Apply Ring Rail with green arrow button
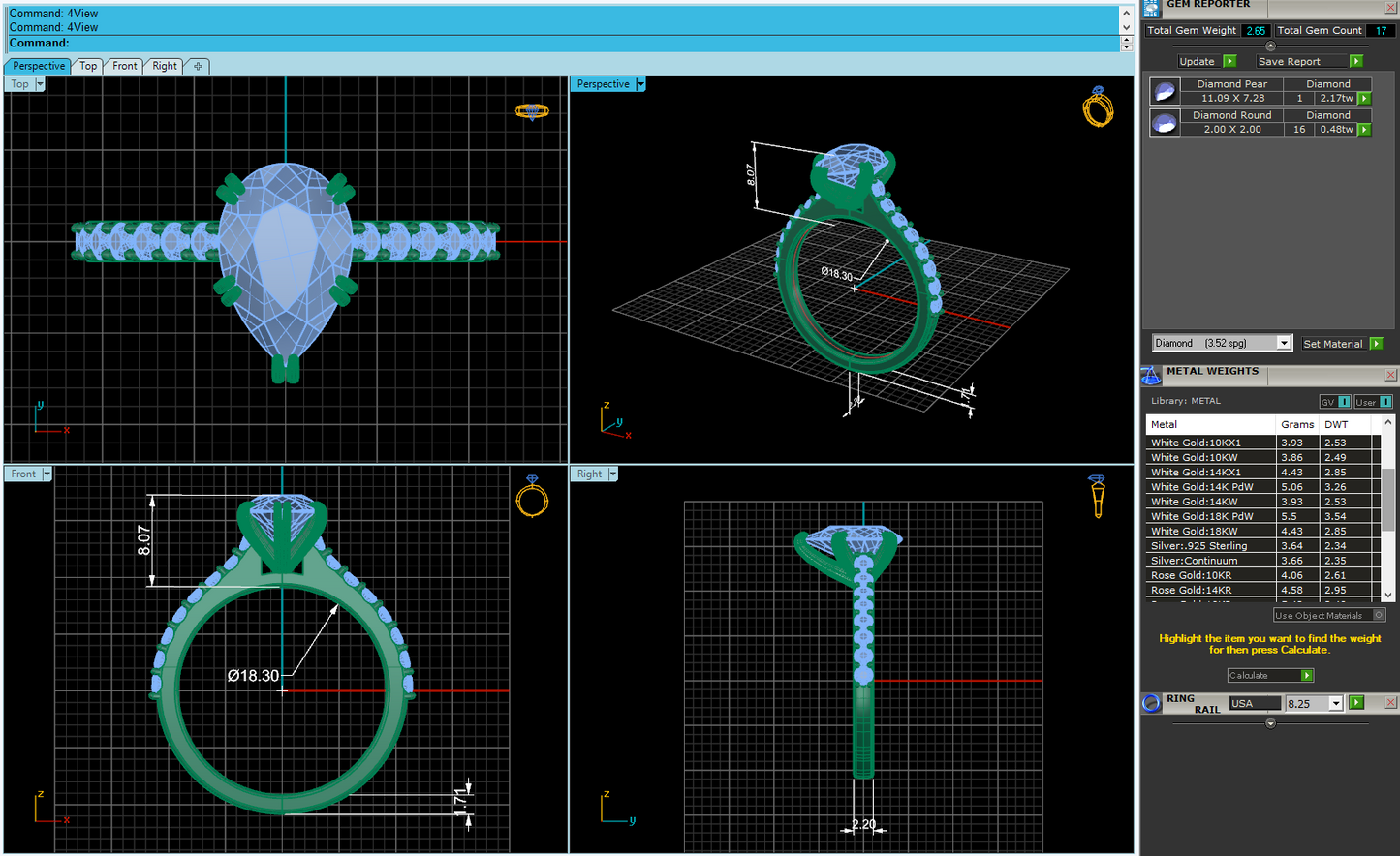This screenshot has height=856, width=1400. (x=1356, y=703)
